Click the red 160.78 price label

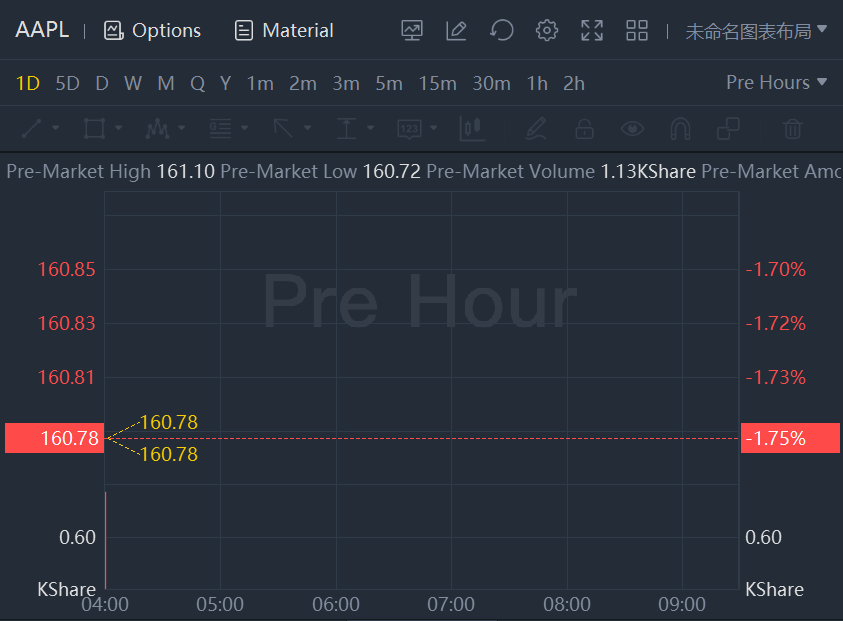(55, 438)
